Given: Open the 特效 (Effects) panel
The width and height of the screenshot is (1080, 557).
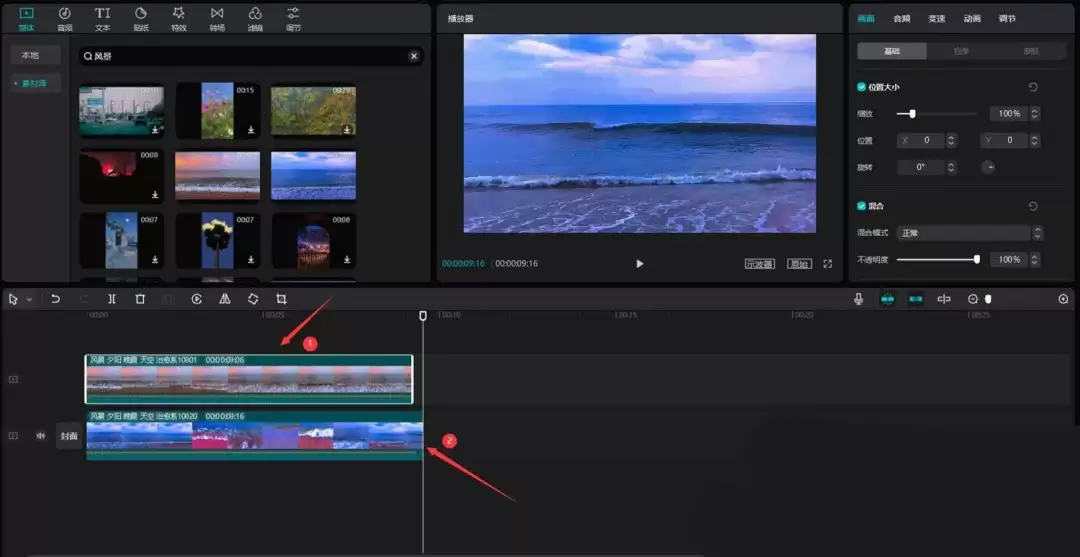Looking at the screenshot, I should [x=179, y=18].
